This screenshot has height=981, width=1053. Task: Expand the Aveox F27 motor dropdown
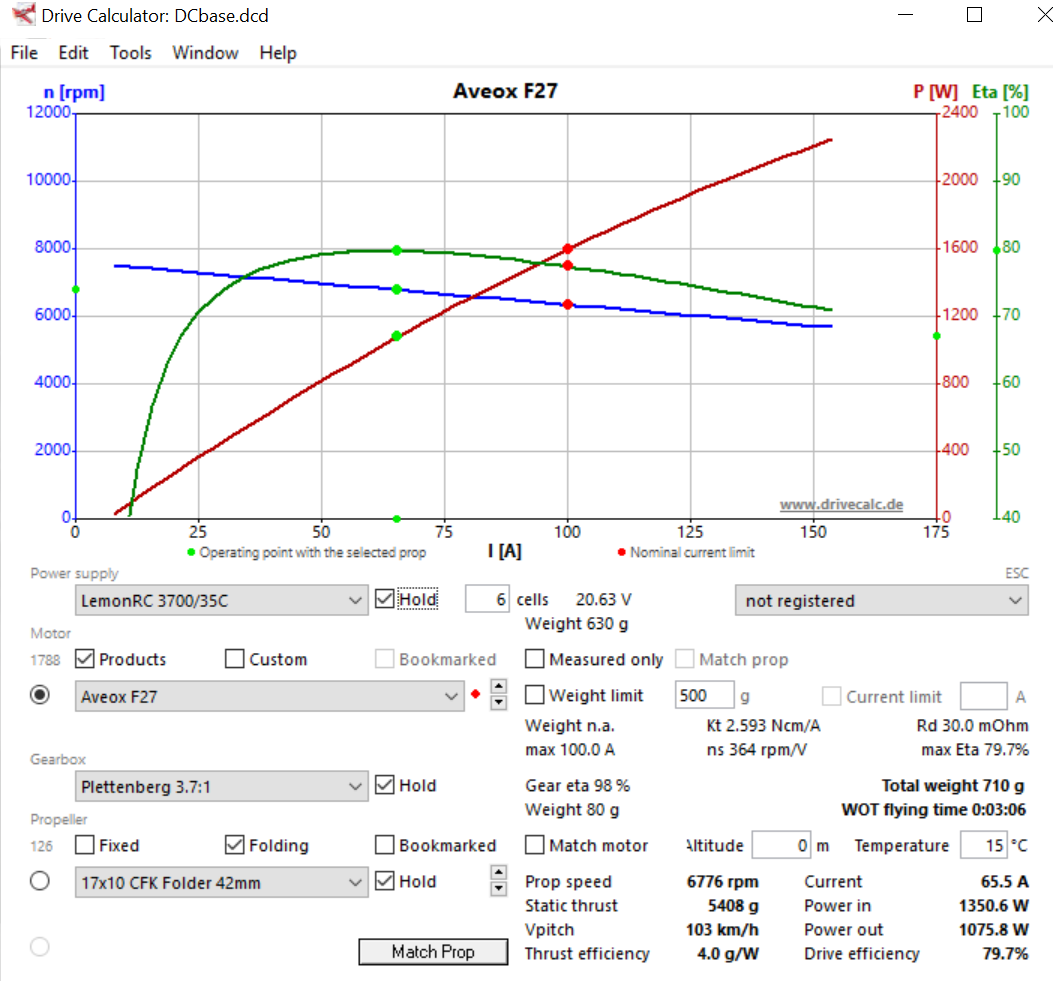pos(269,696)
